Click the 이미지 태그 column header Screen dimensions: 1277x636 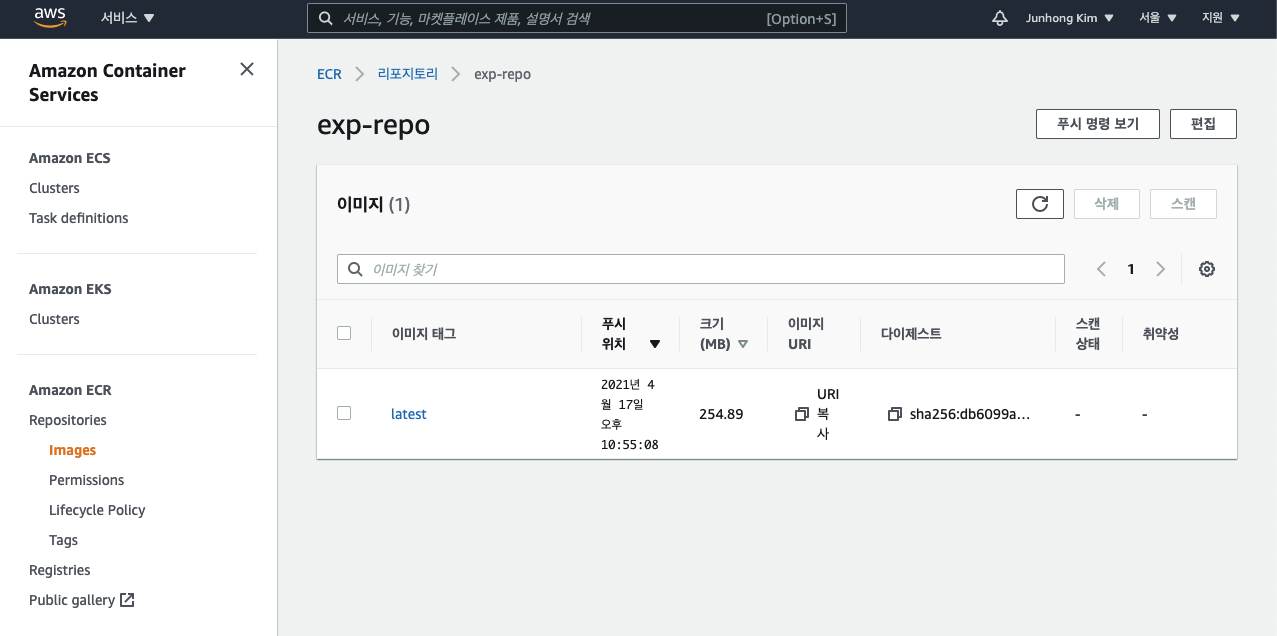point(424,334)
